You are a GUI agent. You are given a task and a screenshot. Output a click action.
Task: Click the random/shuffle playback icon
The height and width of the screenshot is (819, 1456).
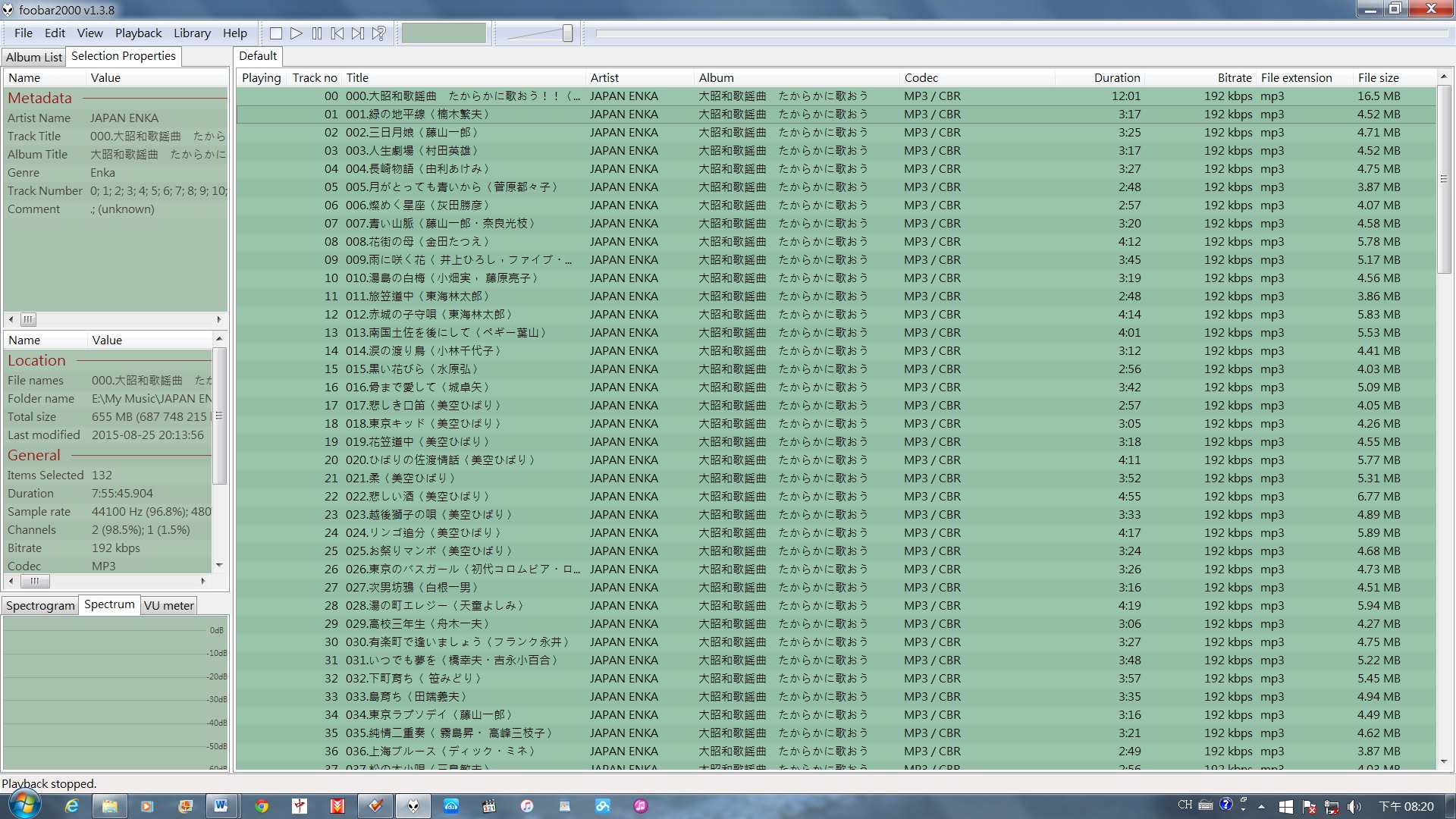378,34
